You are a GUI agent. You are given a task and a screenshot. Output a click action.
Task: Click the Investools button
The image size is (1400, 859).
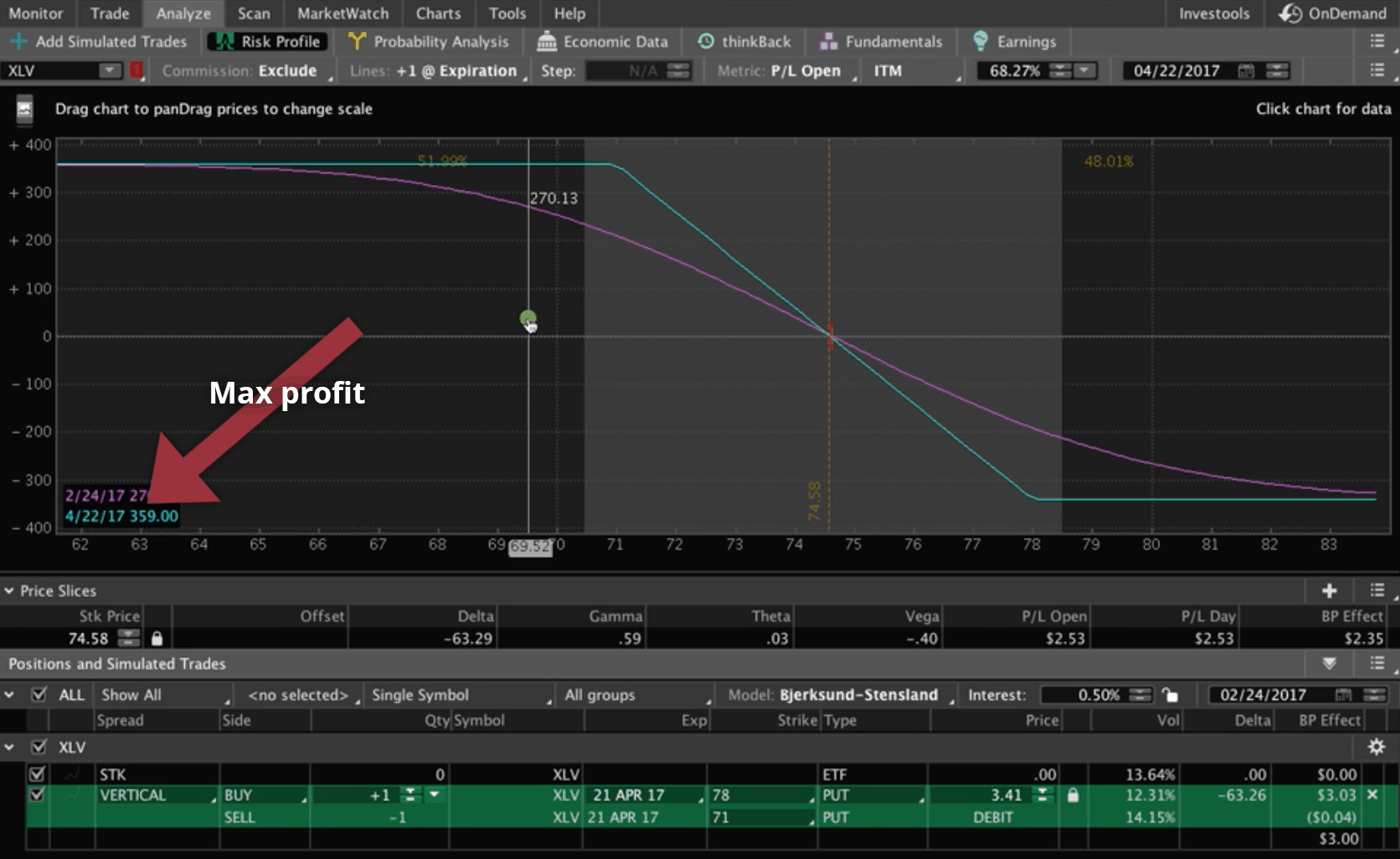pos(1213,13)
